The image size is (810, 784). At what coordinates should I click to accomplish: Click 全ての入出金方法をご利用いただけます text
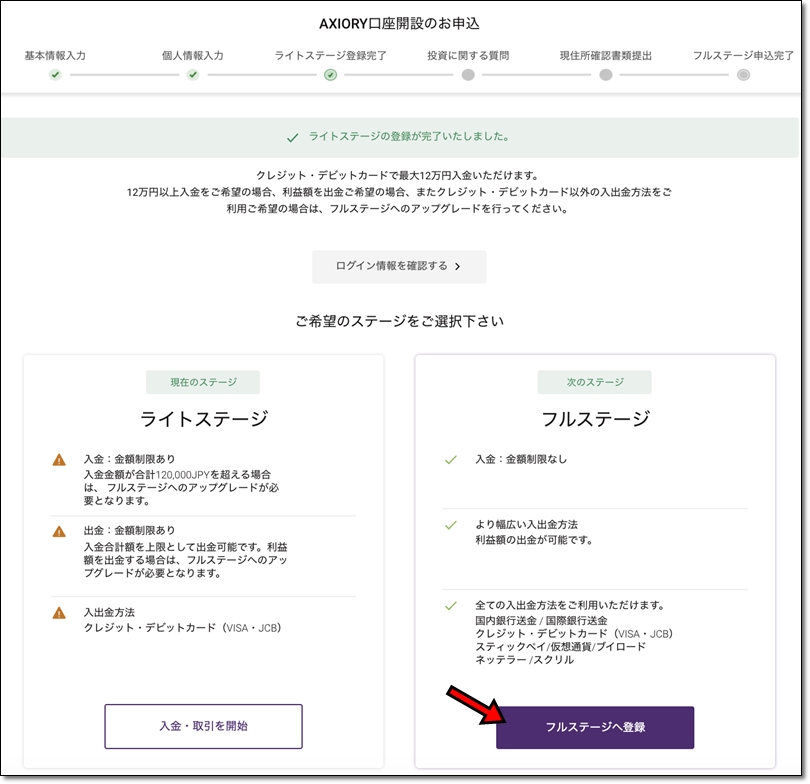(x=570, y=605)
